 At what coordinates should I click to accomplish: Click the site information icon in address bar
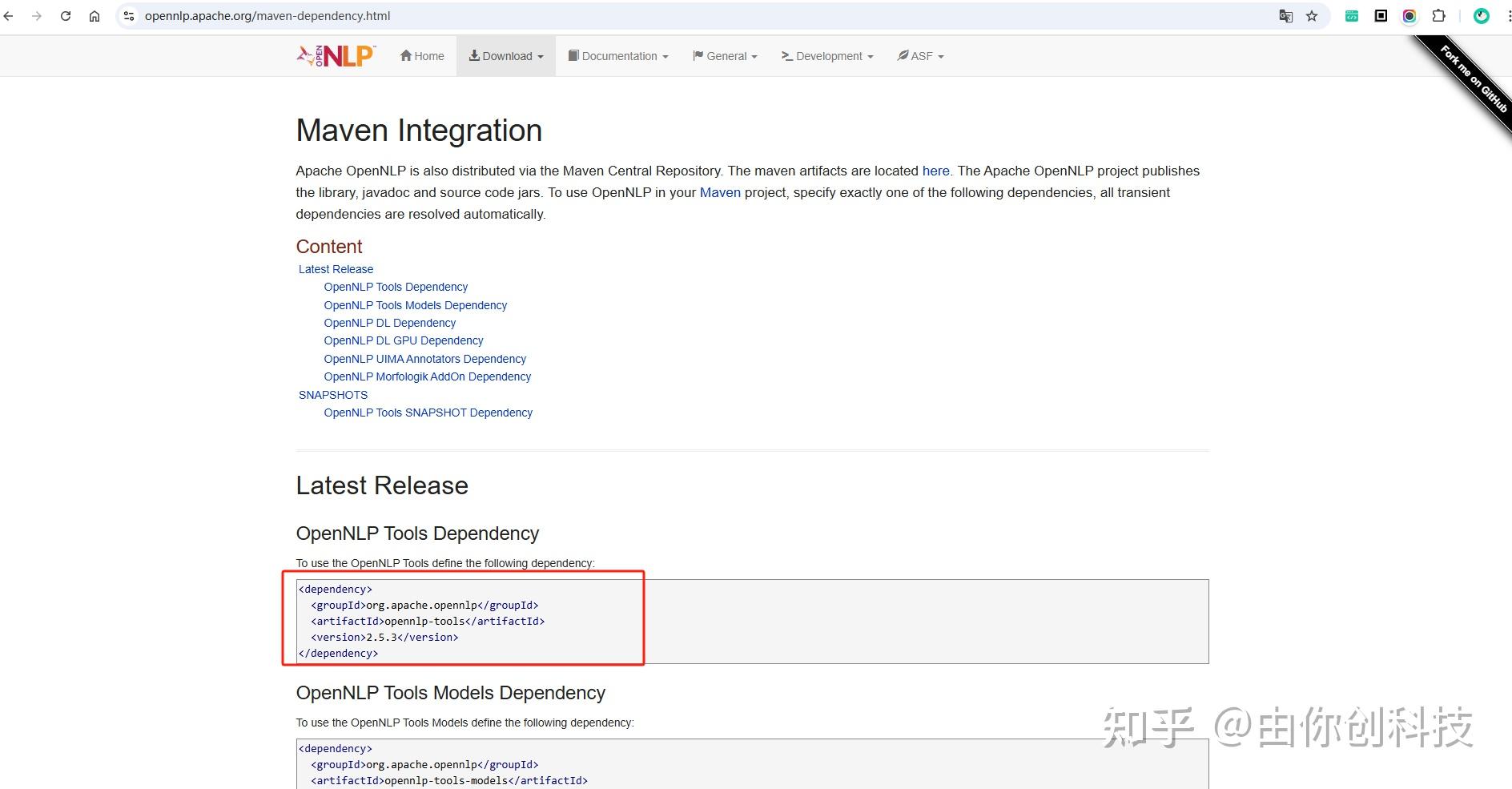[128, 16]
